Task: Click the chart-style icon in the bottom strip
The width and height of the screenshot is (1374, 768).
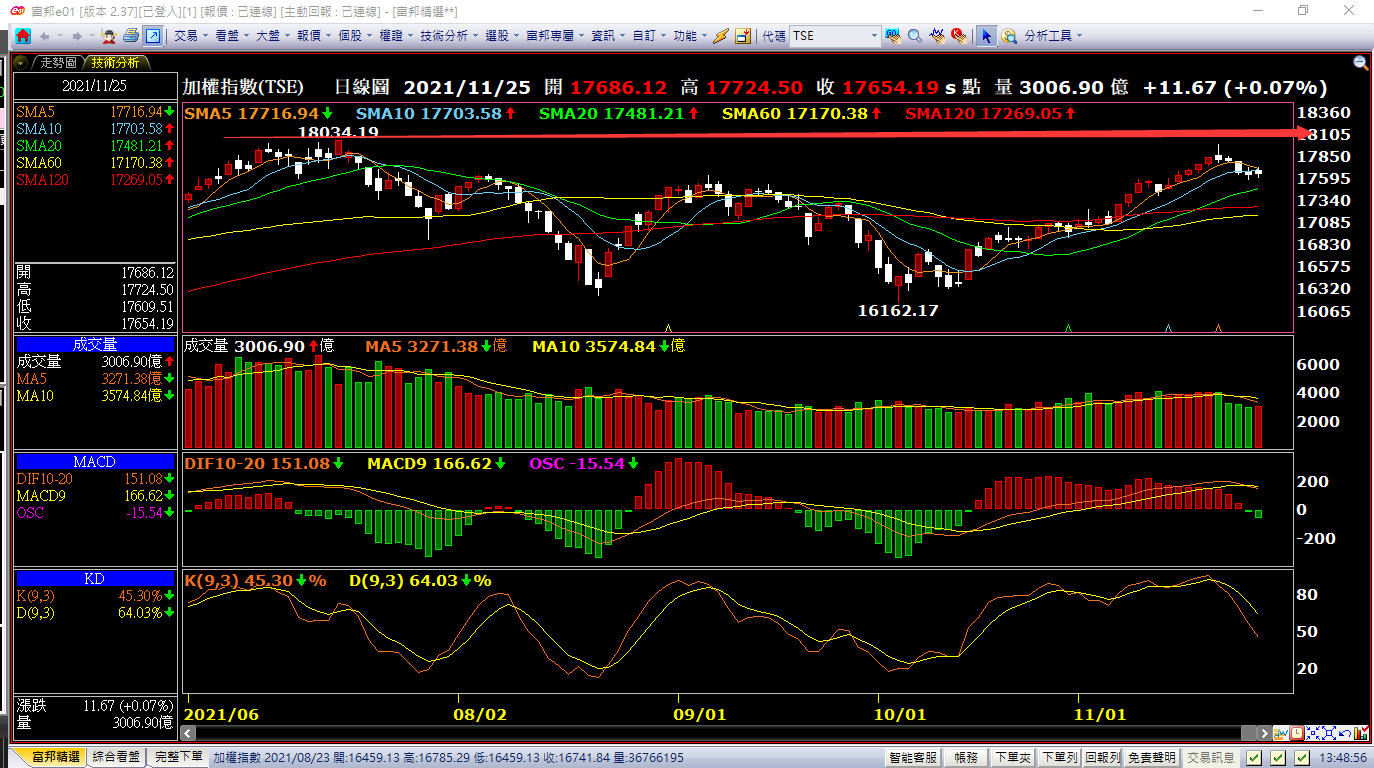Action: [x=1282, y=733]
